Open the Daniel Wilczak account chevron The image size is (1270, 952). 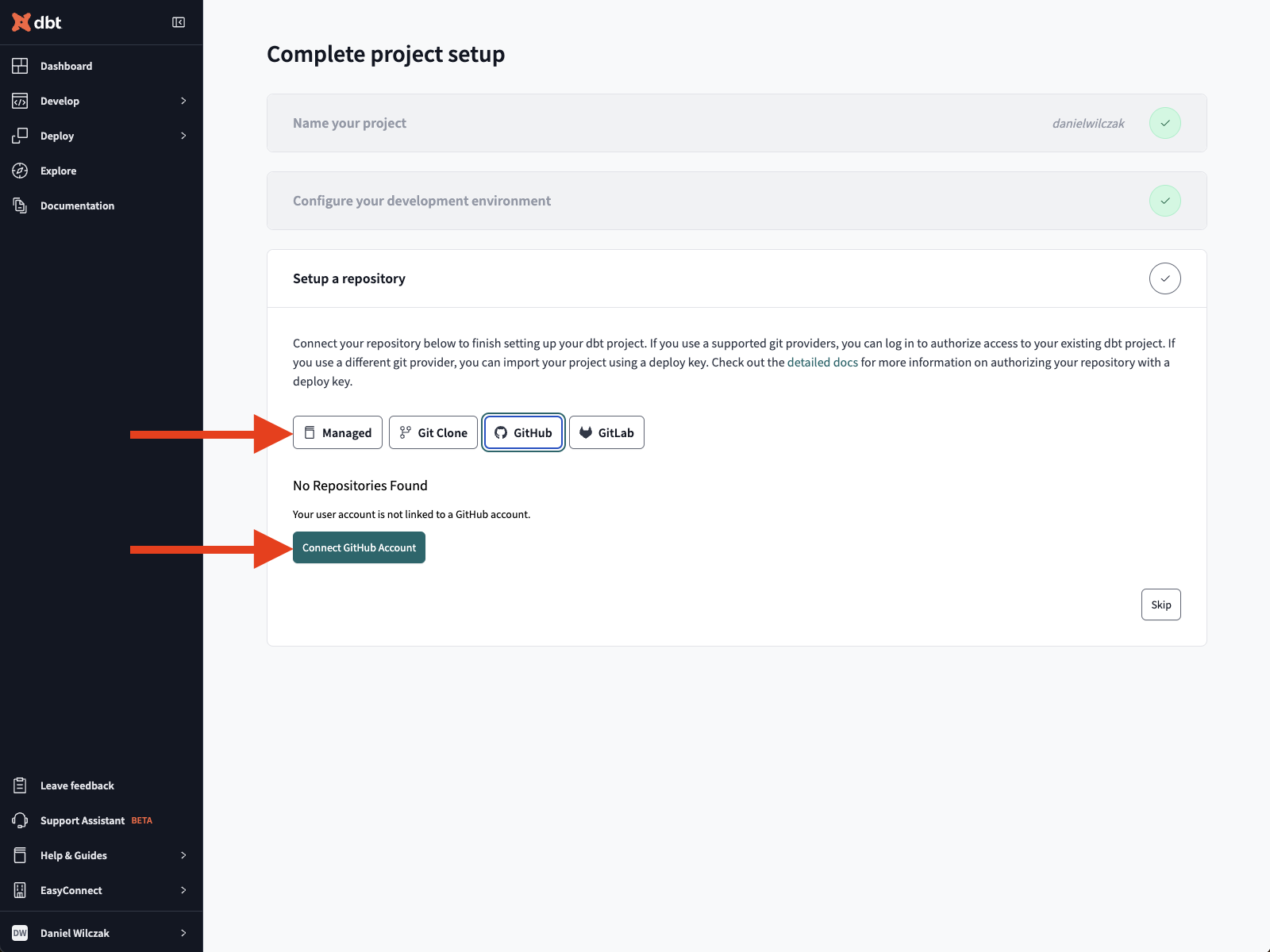tap(183, 933)
